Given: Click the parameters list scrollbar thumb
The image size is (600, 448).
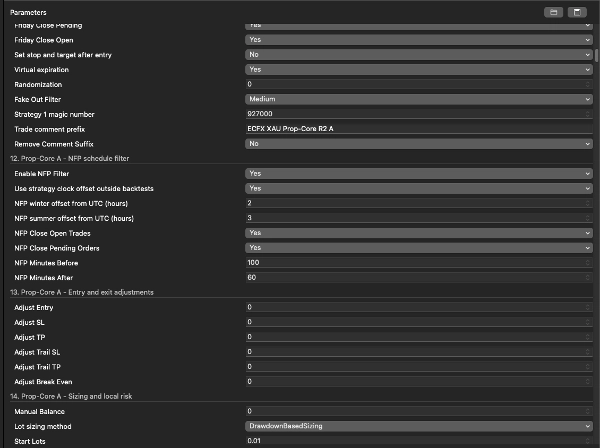Looking at the screenshot, I should [x=596, y=55].
